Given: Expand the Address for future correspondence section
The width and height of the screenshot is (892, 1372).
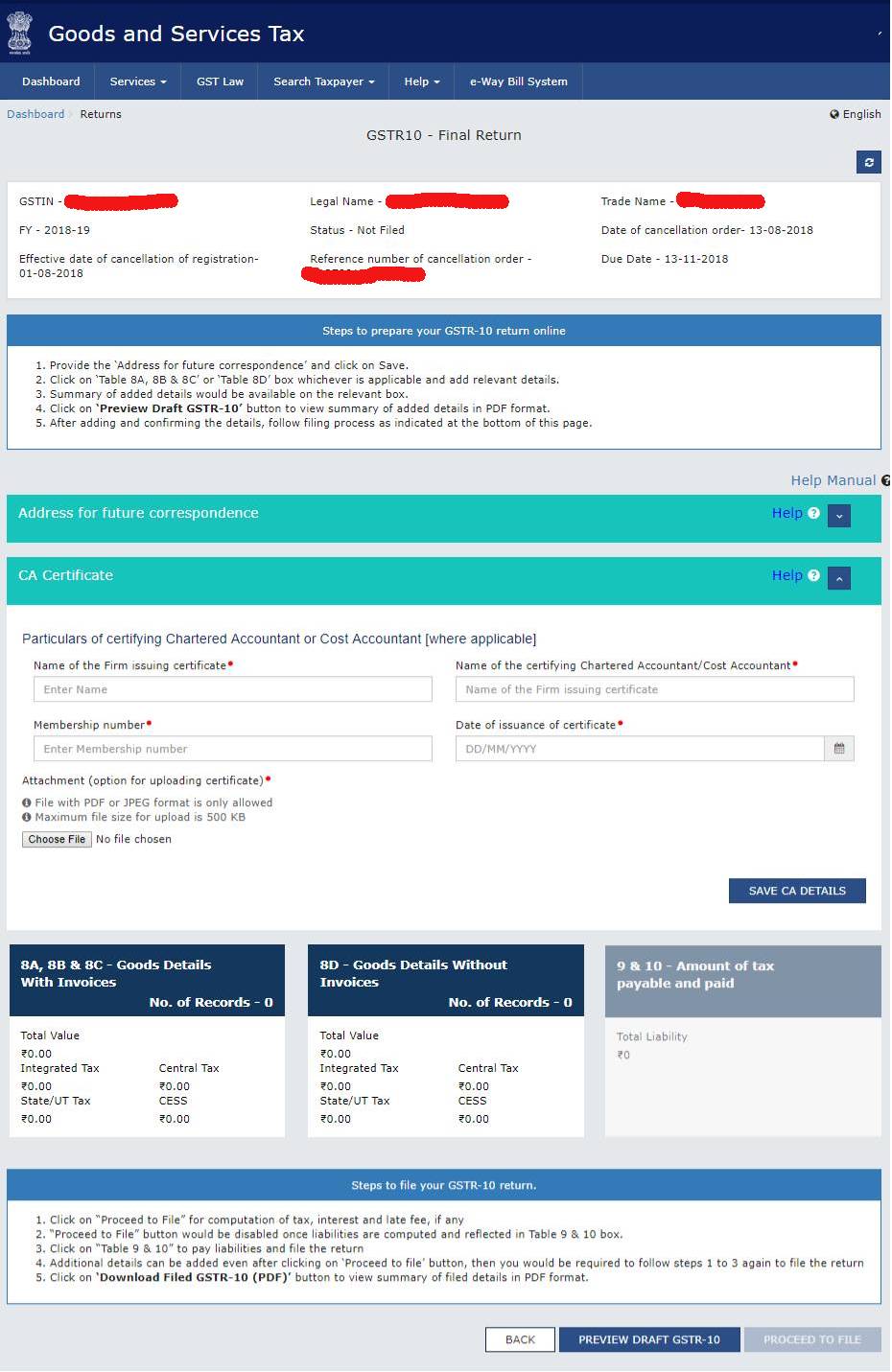Looking at the screenshot, I should [x=838, y=516].
